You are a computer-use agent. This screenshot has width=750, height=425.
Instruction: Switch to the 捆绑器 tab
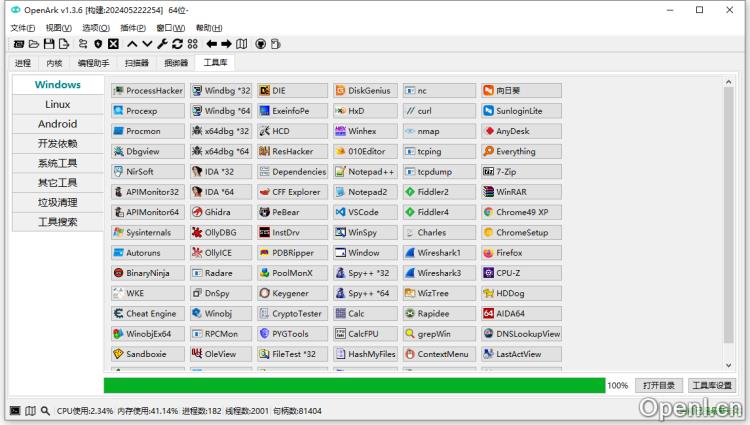pyautogui.click(x=176, y=63)
